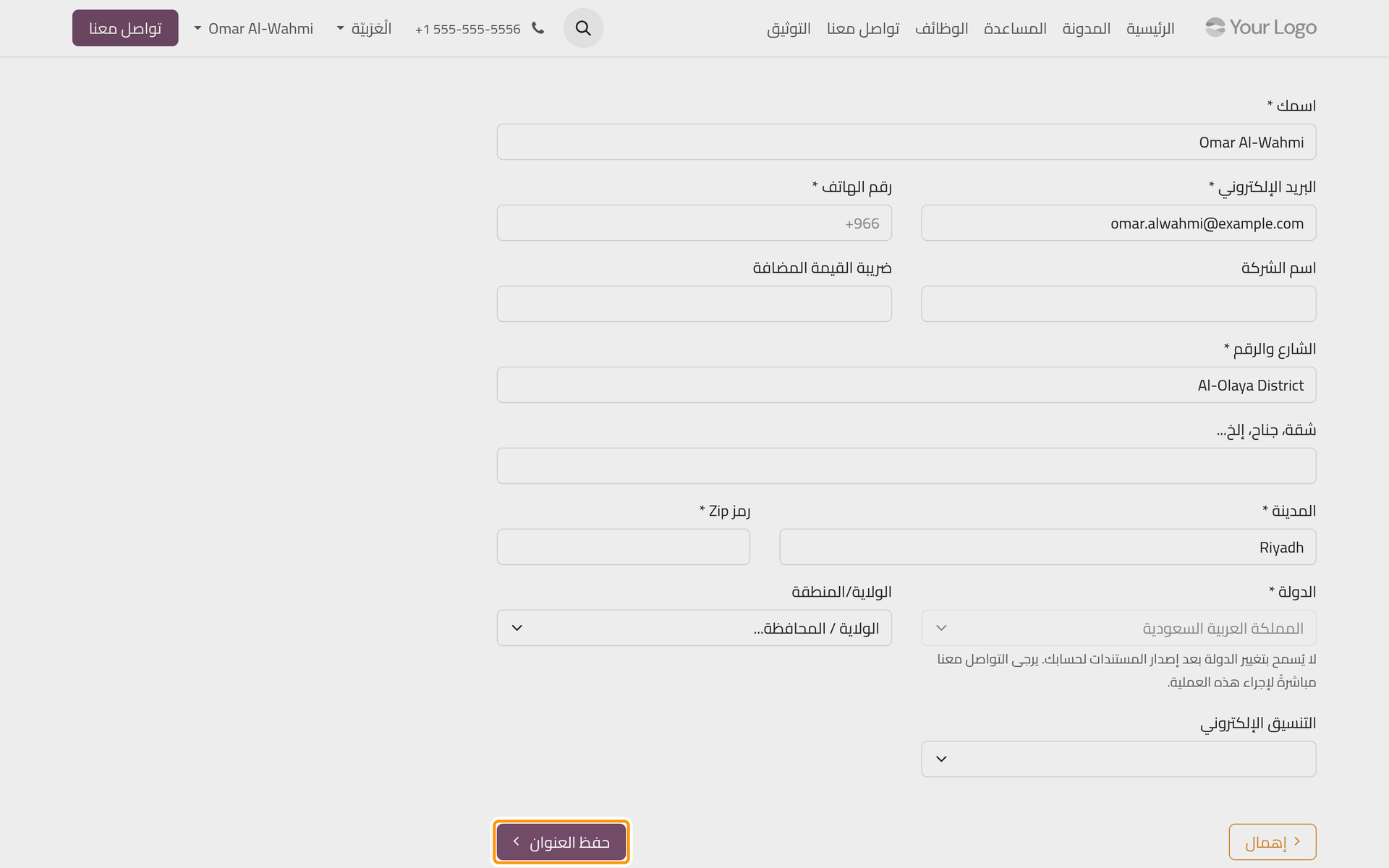The width and height of the screenshot is (1389, 868).
Task: Open the المدونة menu item
Action: 1086,28
